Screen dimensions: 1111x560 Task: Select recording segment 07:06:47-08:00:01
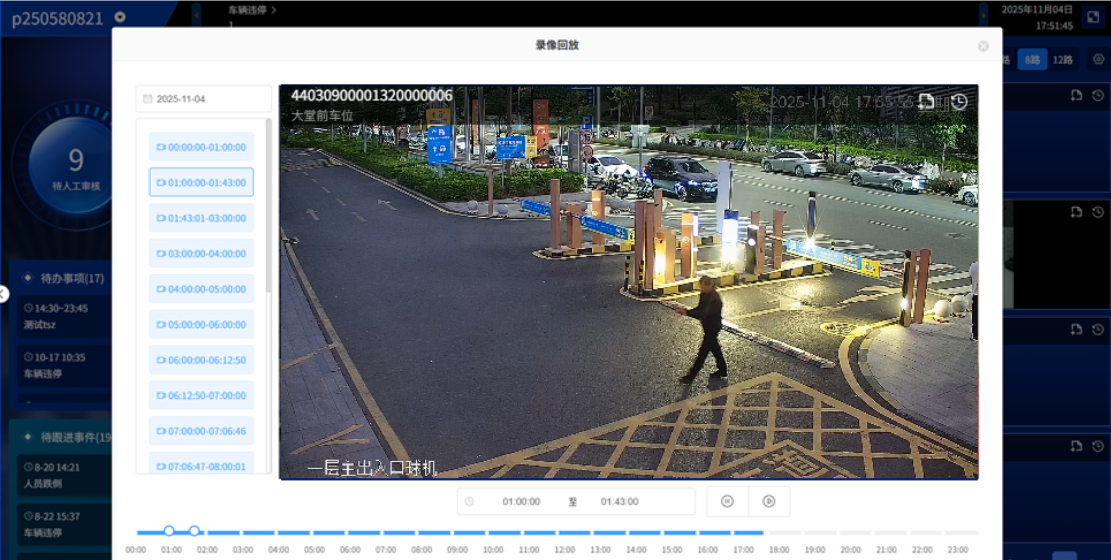201,464
